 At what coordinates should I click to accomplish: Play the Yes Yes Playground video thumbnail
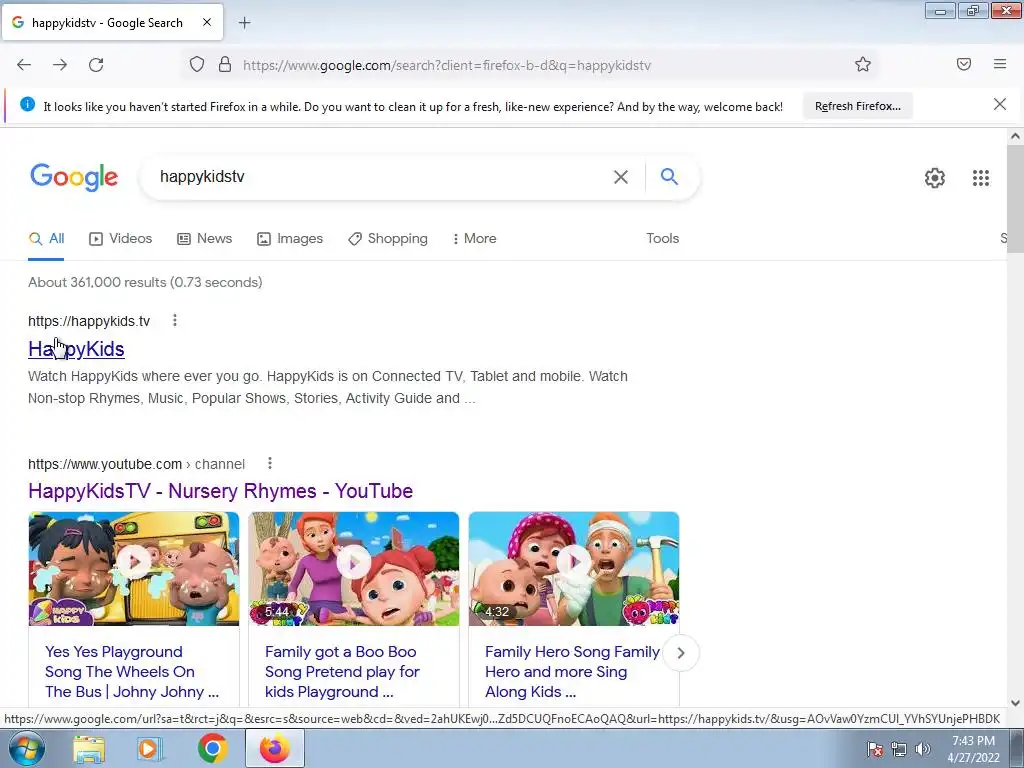[x=134, y=568]
